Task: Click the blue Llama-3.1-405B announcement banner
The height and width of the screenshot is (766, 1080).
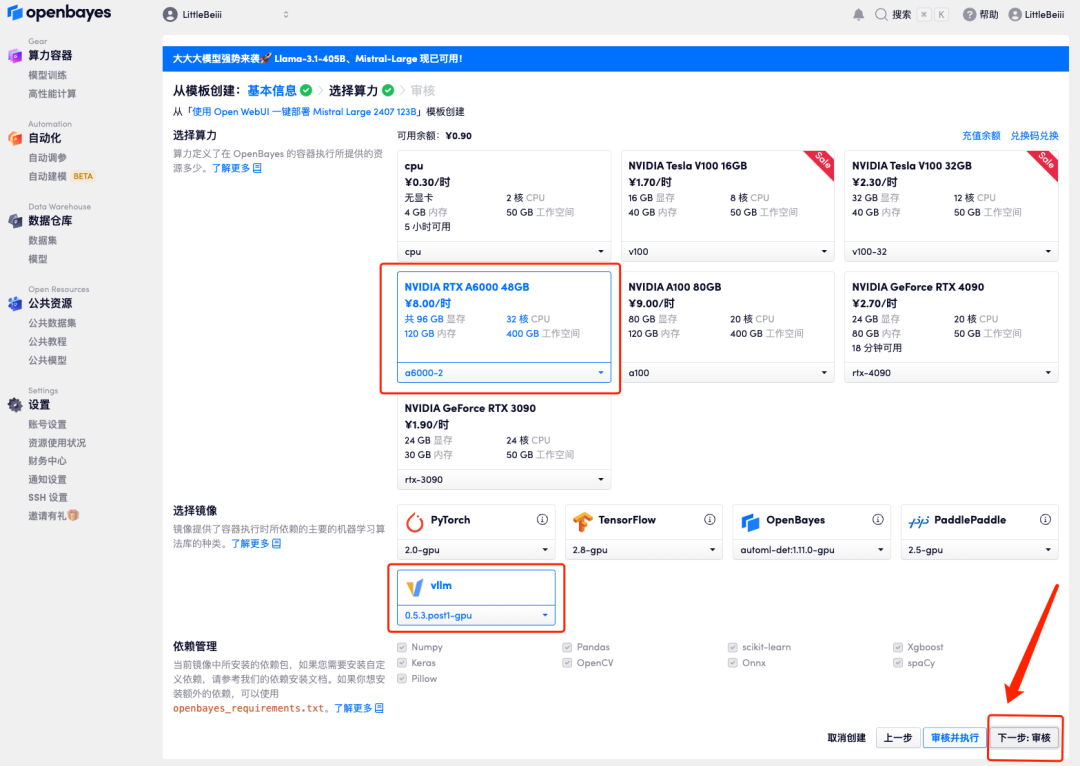Action: coord(616,59)
